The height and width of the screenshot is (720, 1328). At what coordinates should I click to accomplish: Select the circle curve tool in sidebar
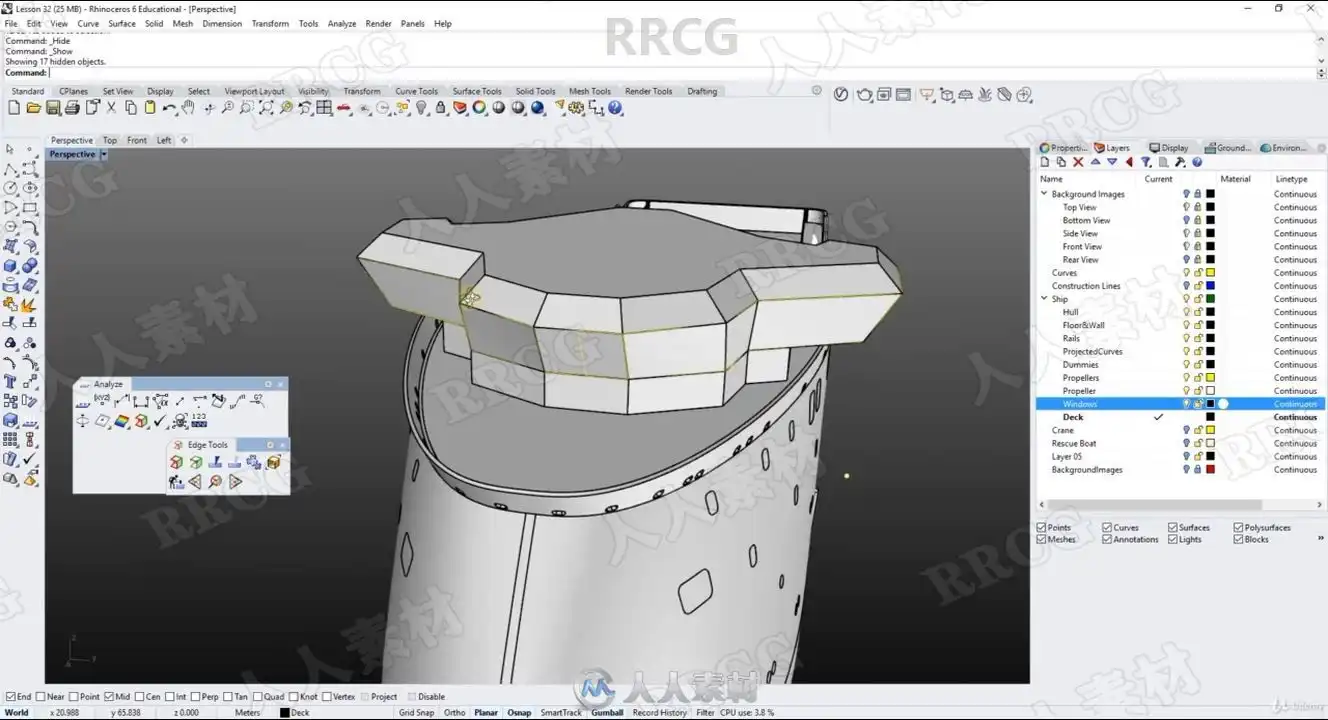coord(10,188)
